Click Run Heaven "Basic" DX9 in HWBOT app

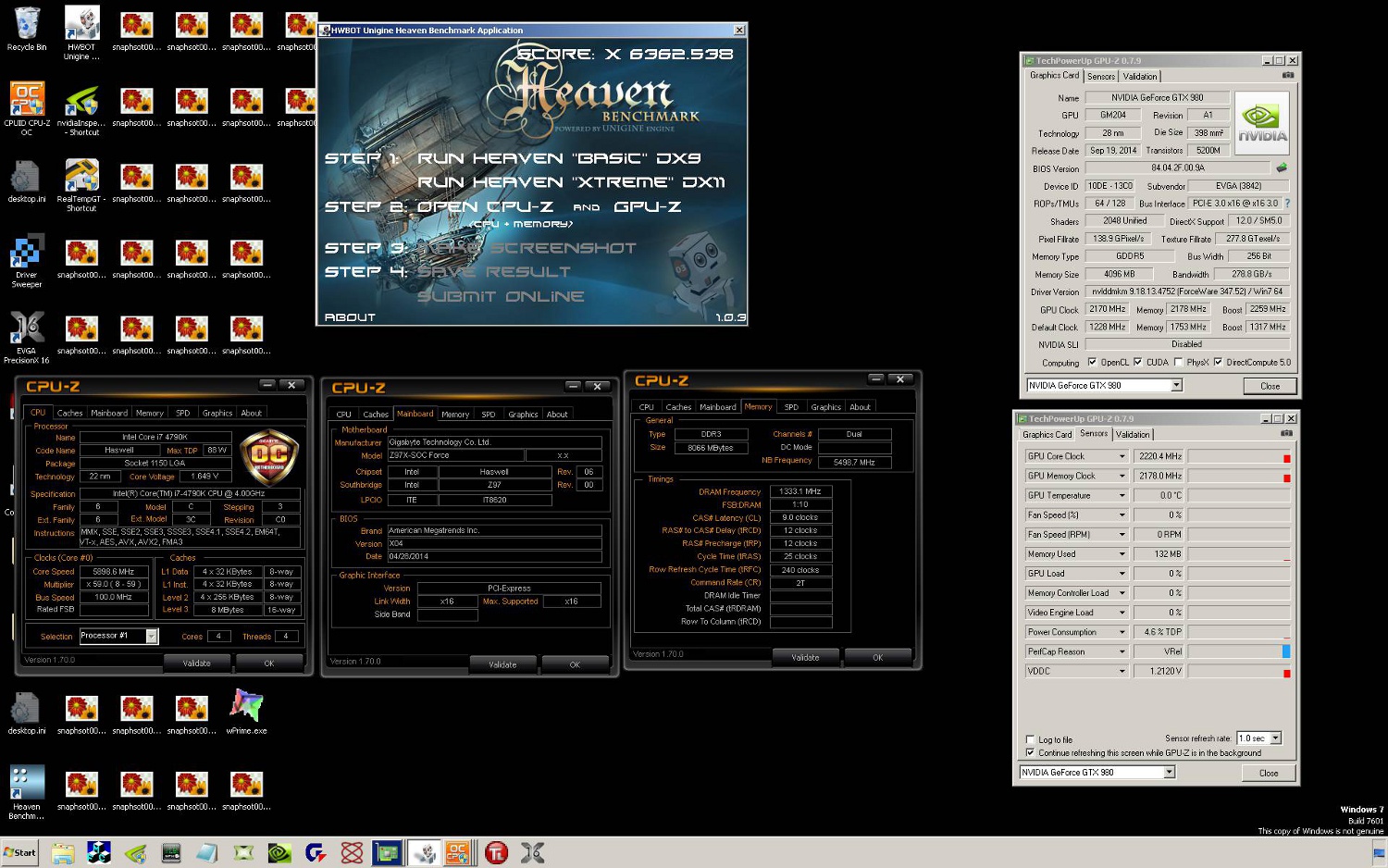point(559,158)
